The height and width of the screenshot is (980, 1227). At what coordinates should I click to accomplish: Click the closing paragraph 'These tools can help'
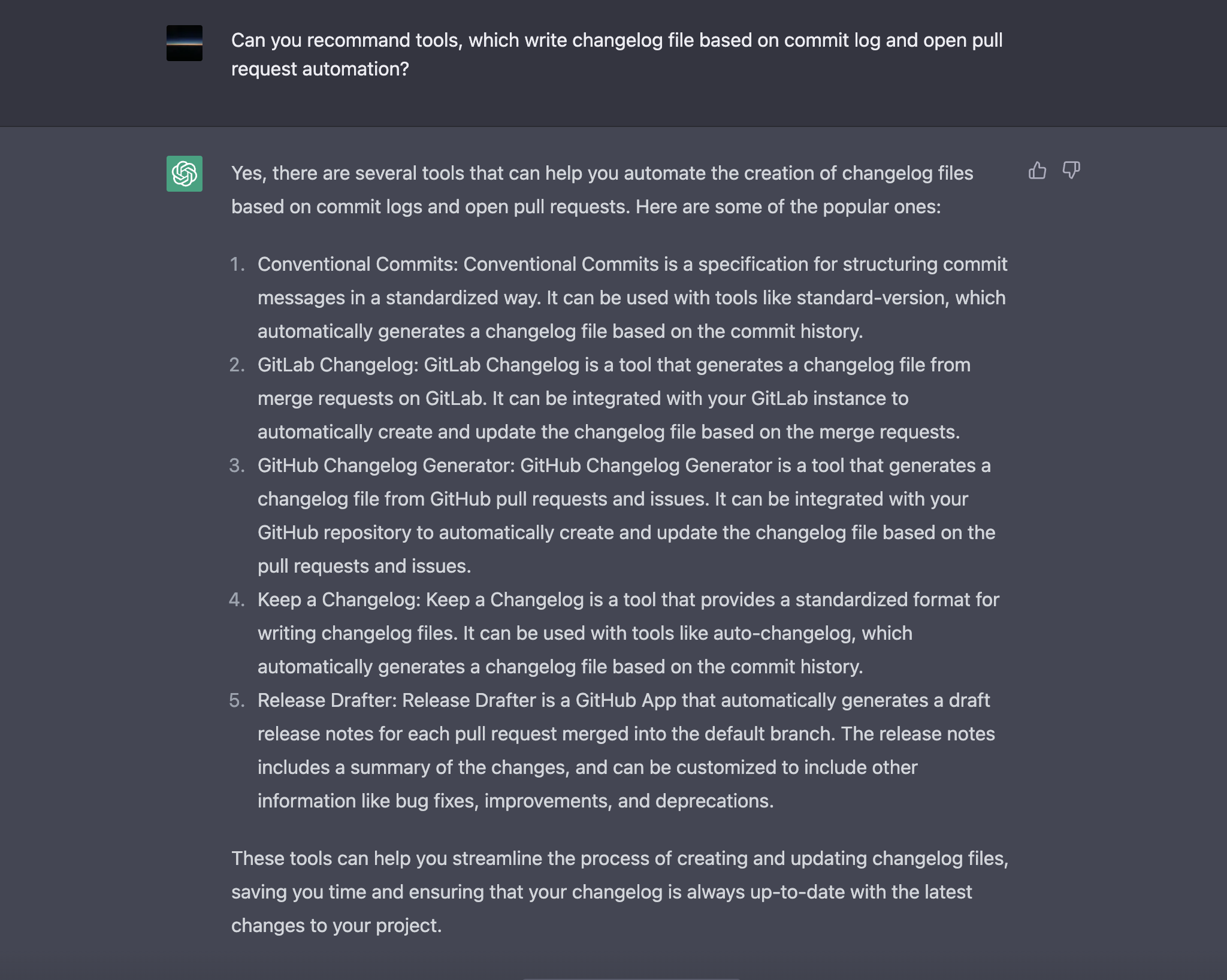coord(620,892)
